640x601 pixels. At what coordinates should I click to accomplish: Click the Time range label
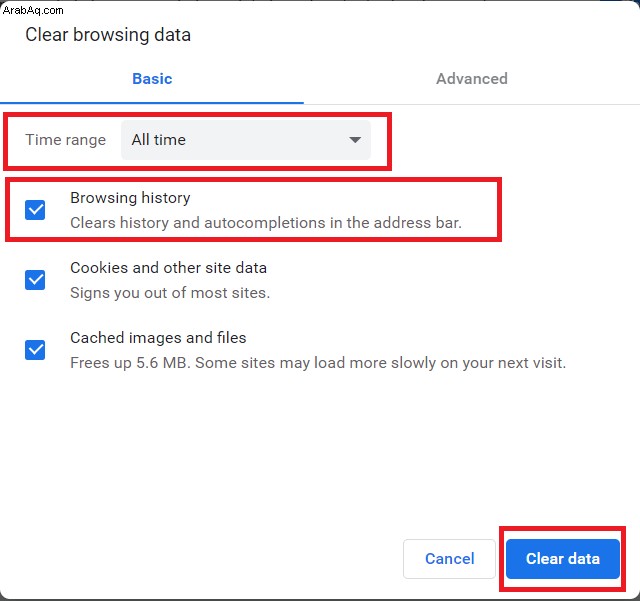66,140
